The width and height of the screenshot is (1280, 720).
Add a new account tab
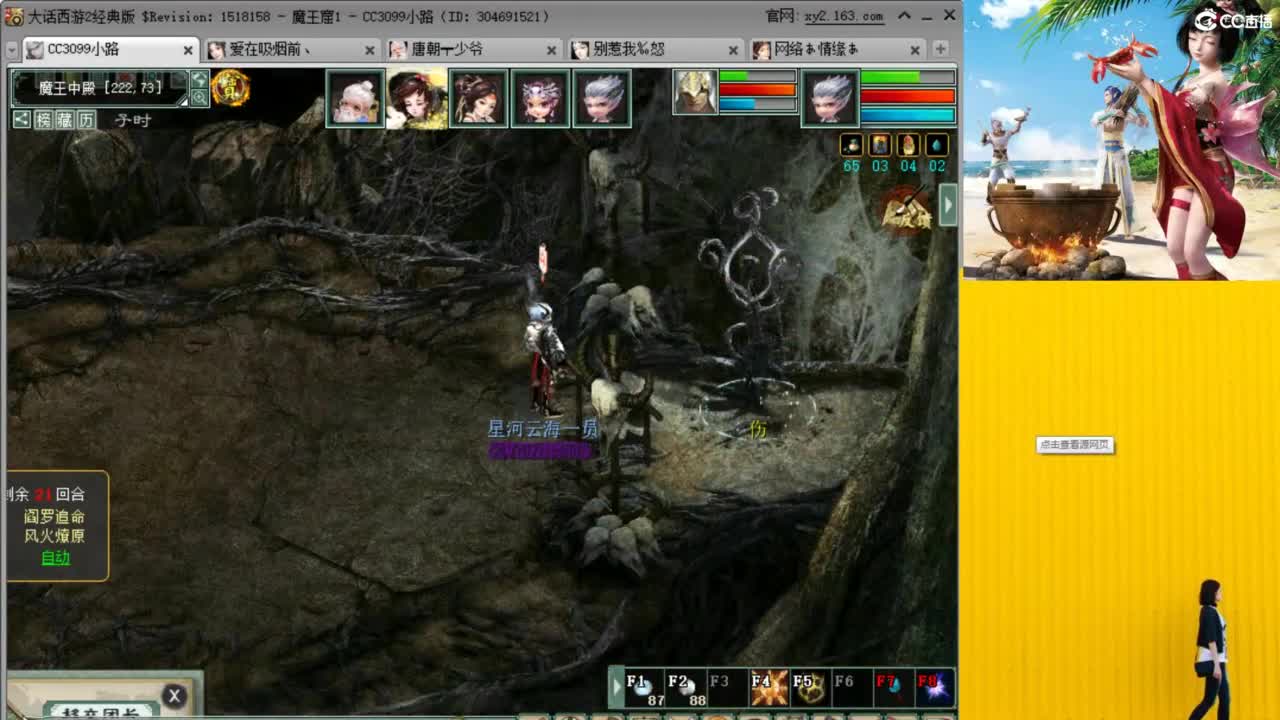click(x=940, y=49)
